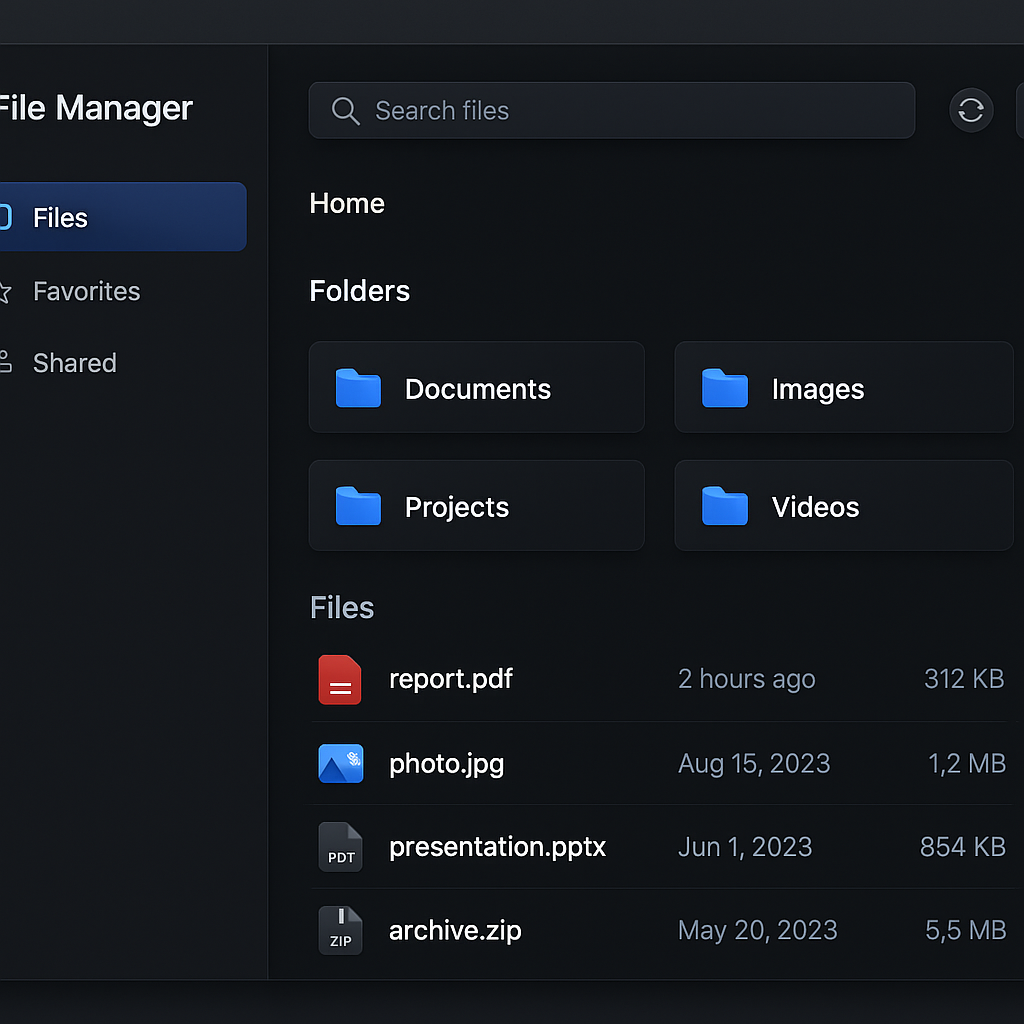Click the search magnifier icon

[345, 110]
